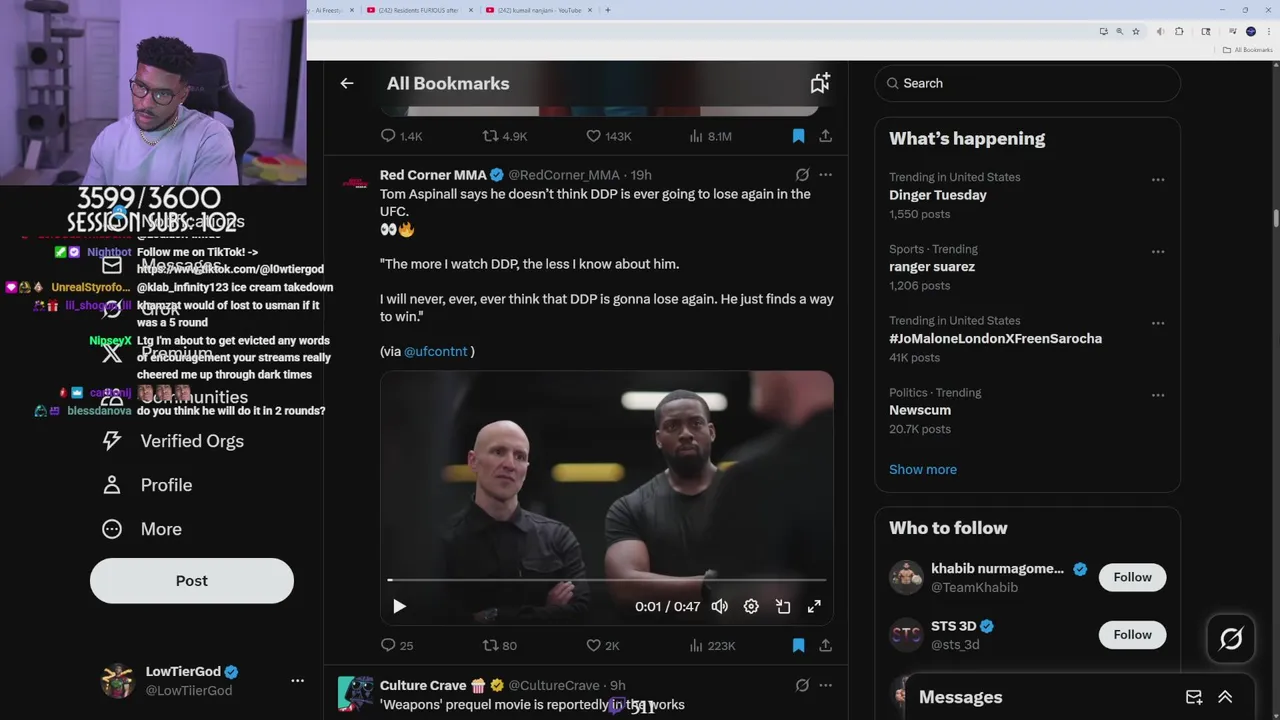Image resolution: width=1280 pixels, height=720 pixels.
Task: Open the floating Grok button
Action: (x=1231, y=638)
